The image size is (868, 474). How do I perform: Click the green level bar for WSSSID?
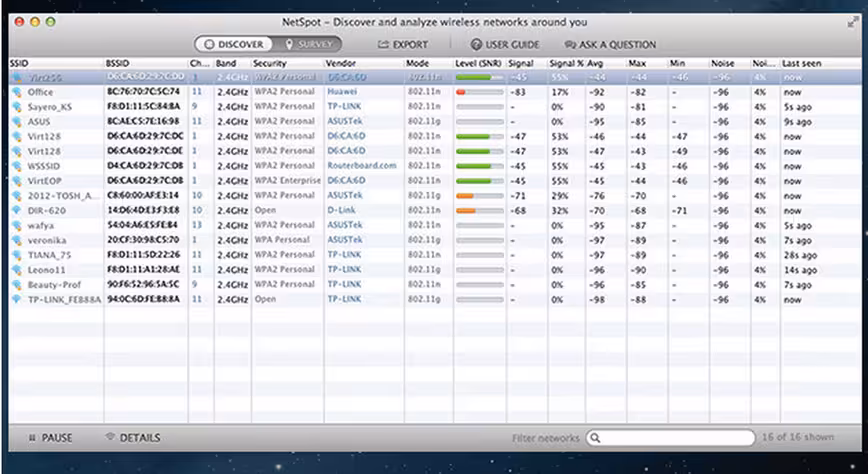tap(479, 166)
